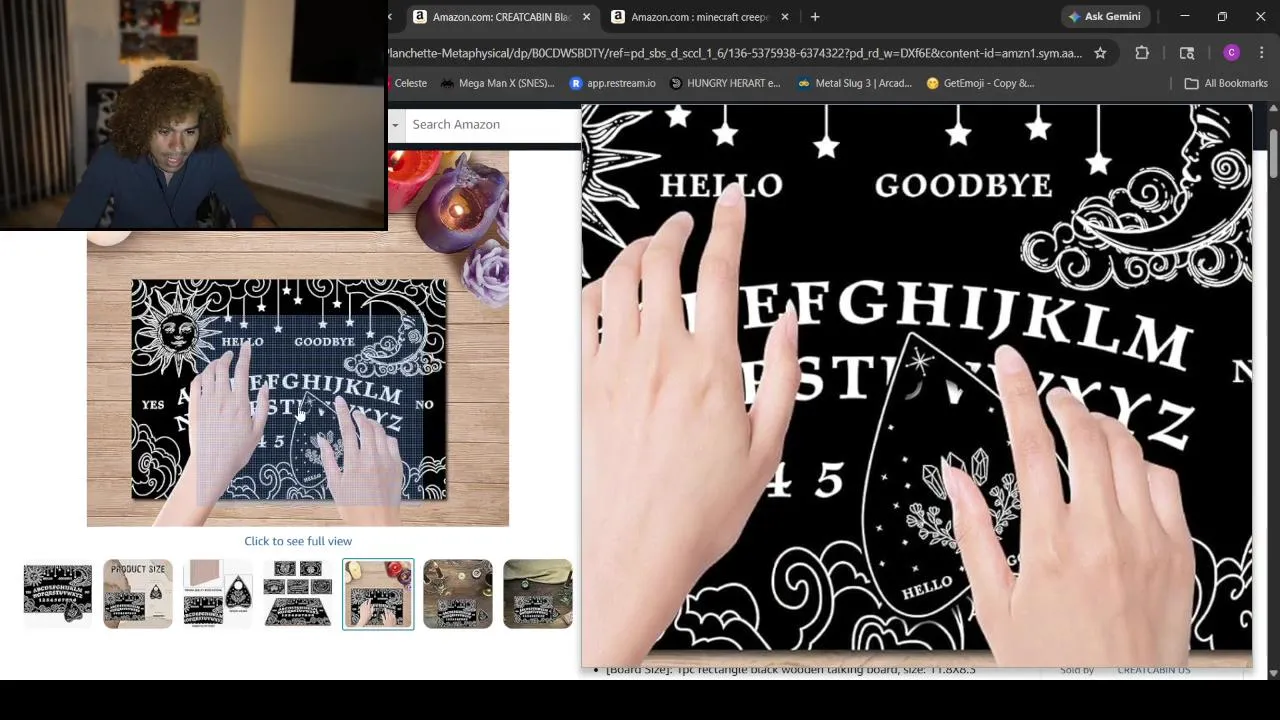Restore down the Chrome window
Image resolution: width=1280 pixels, height=720 pixels.
[1222, 17]
